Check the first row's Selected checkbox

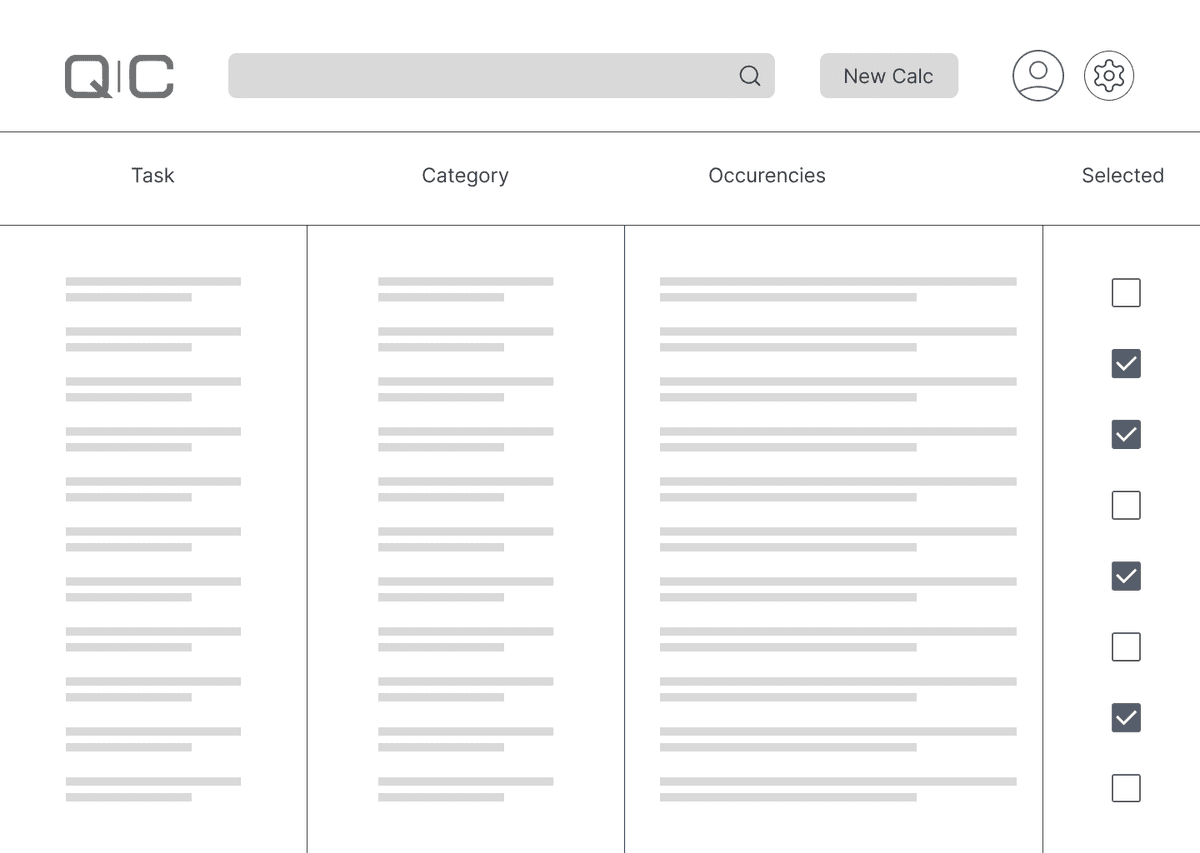coord(1126,293)
